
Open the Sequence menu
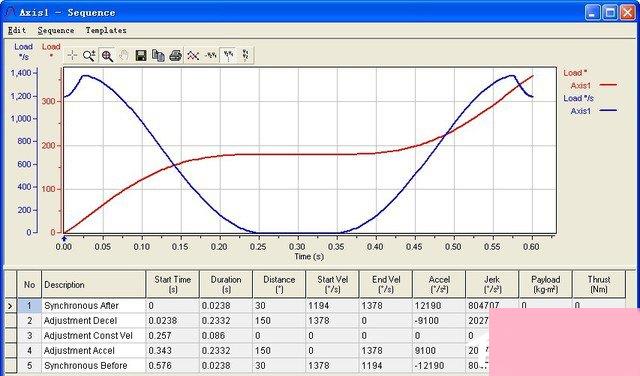56,31
